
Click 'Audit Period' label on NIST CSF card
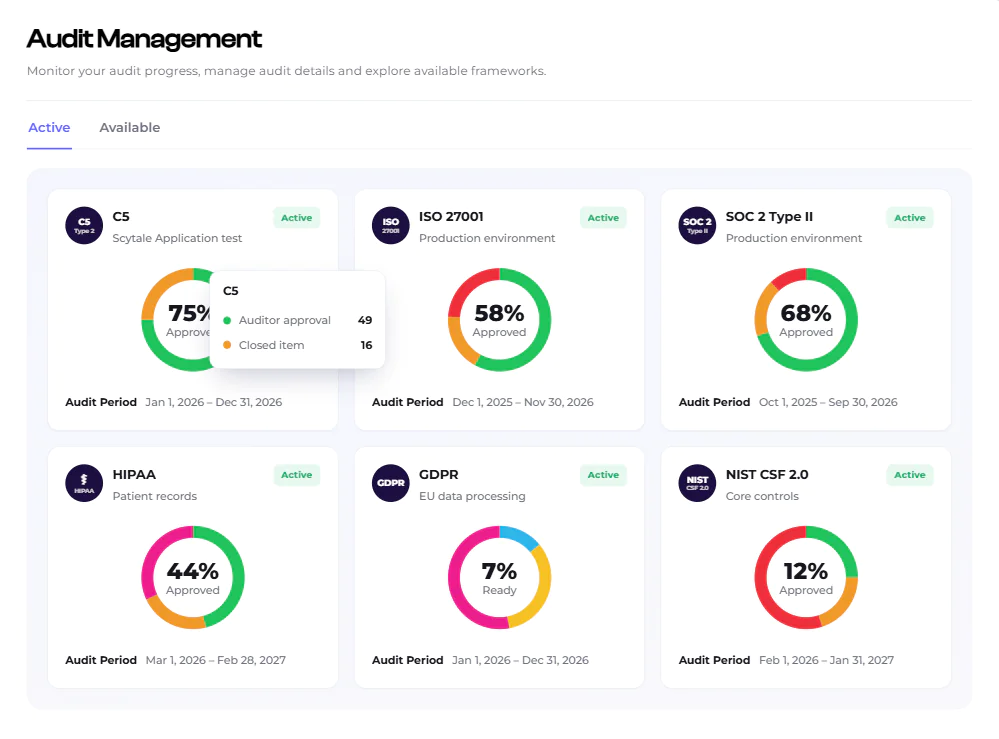tap(714, 661)
